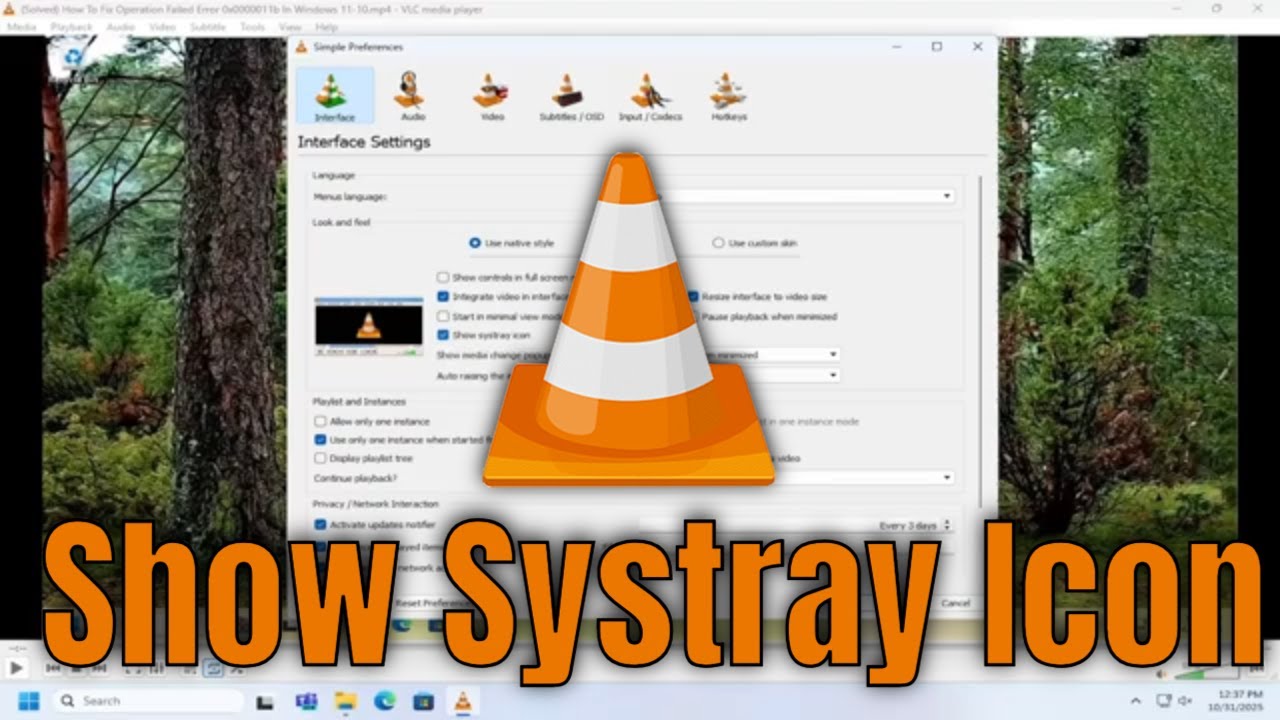1280x720 pixels.
Task: Enable Display playlist tree checkbox
Action: (x=320, y=458)
